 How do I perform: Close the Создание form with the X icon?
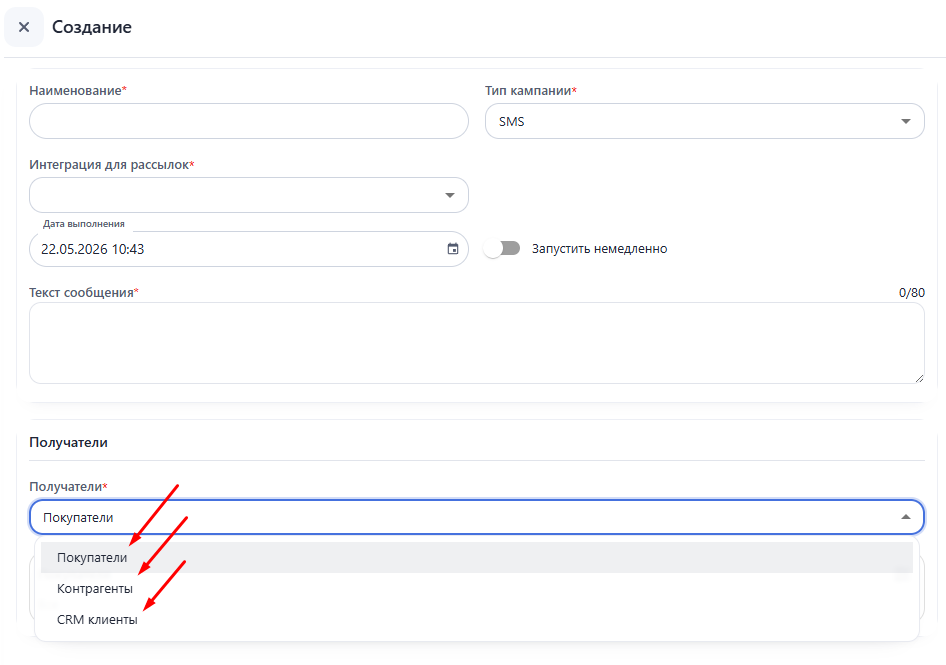[24, 27]
